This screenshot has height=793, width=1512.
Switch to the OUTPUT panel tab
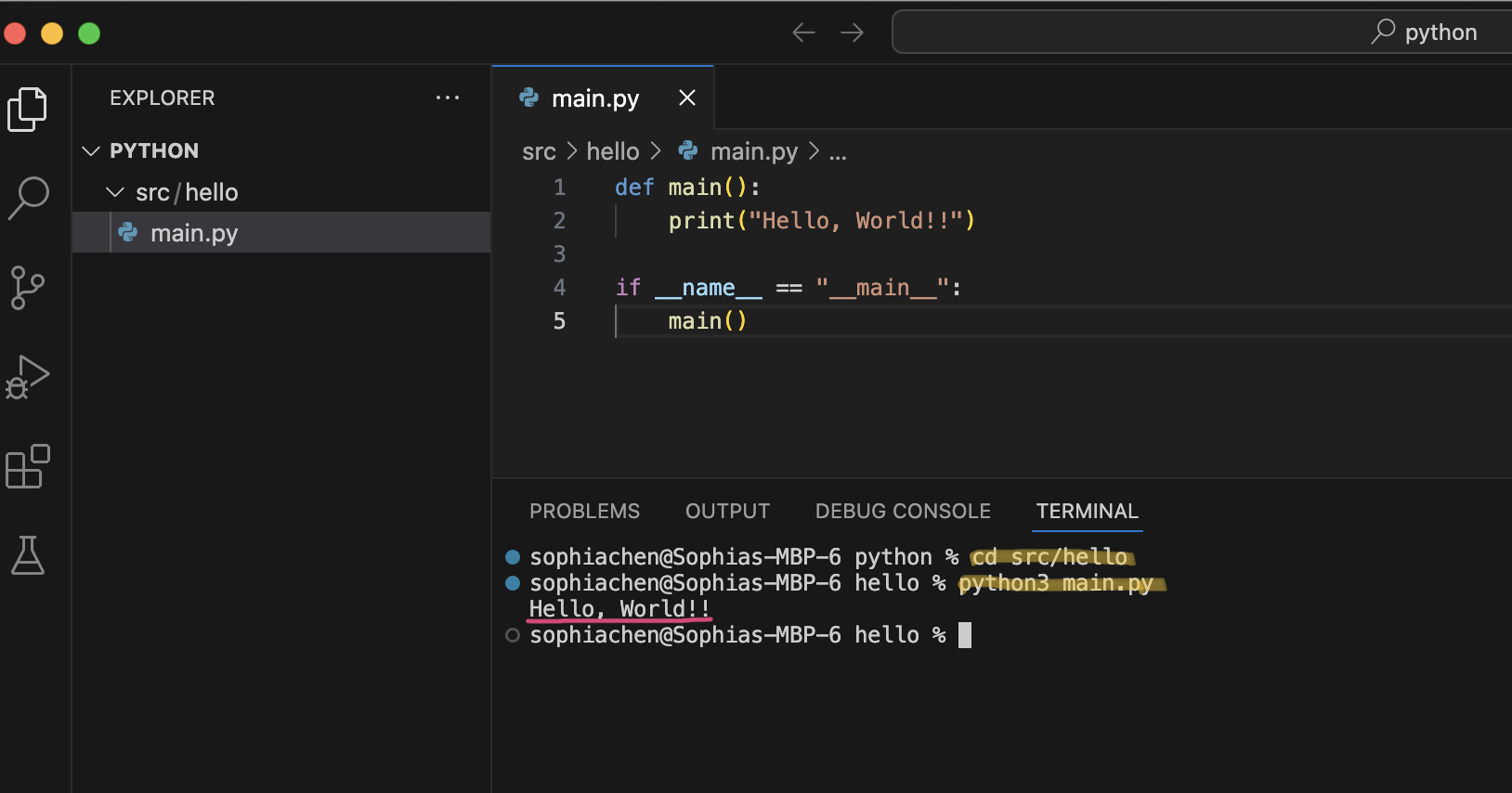pyautogui.click(x=727, y=512)
